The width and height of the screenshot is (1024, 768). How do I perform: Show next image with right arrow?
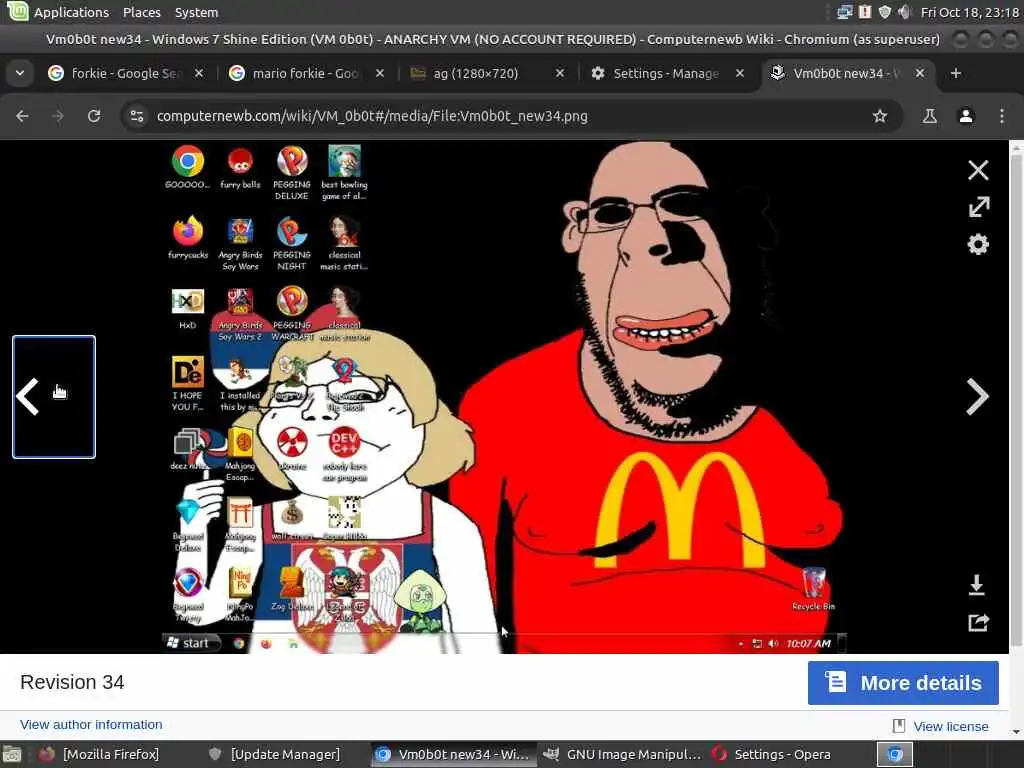[x=977, y=396]
